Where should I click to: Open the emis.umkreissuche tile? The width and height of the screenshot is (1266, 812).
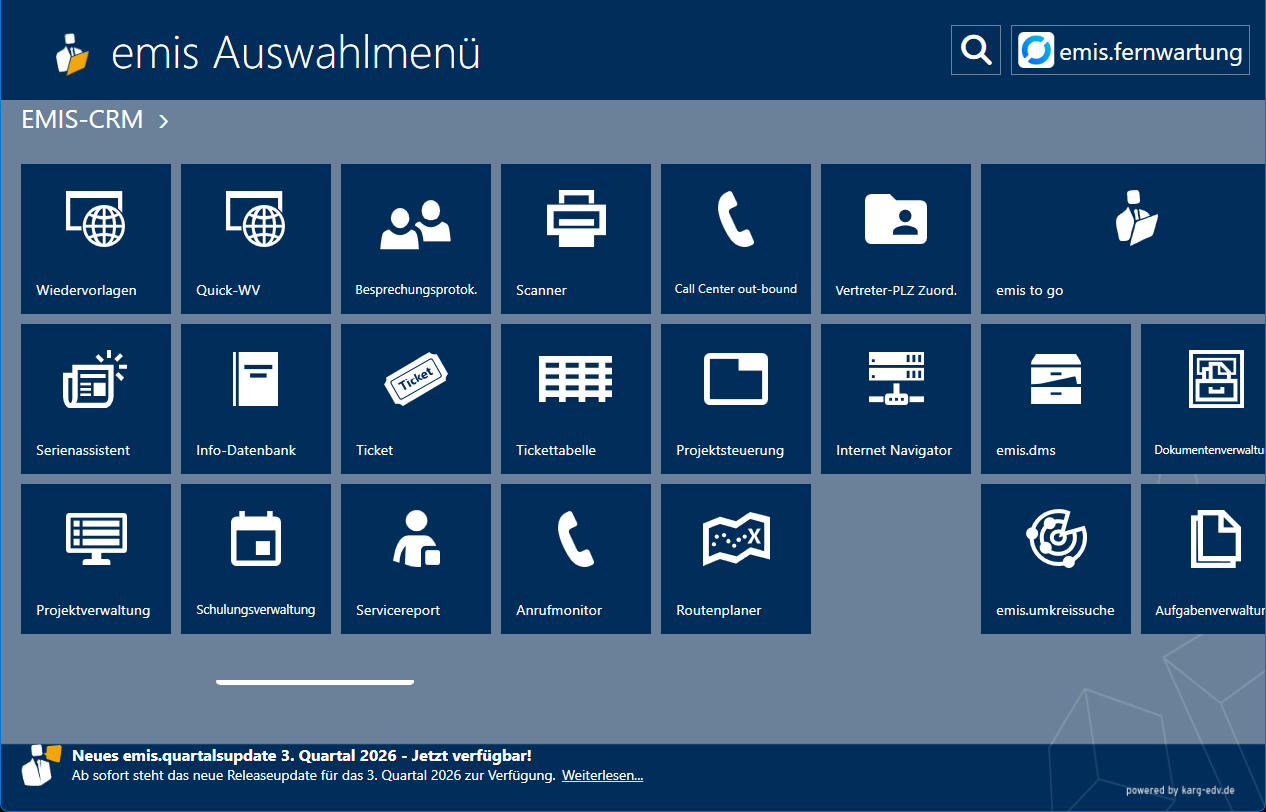point(1056,559)
